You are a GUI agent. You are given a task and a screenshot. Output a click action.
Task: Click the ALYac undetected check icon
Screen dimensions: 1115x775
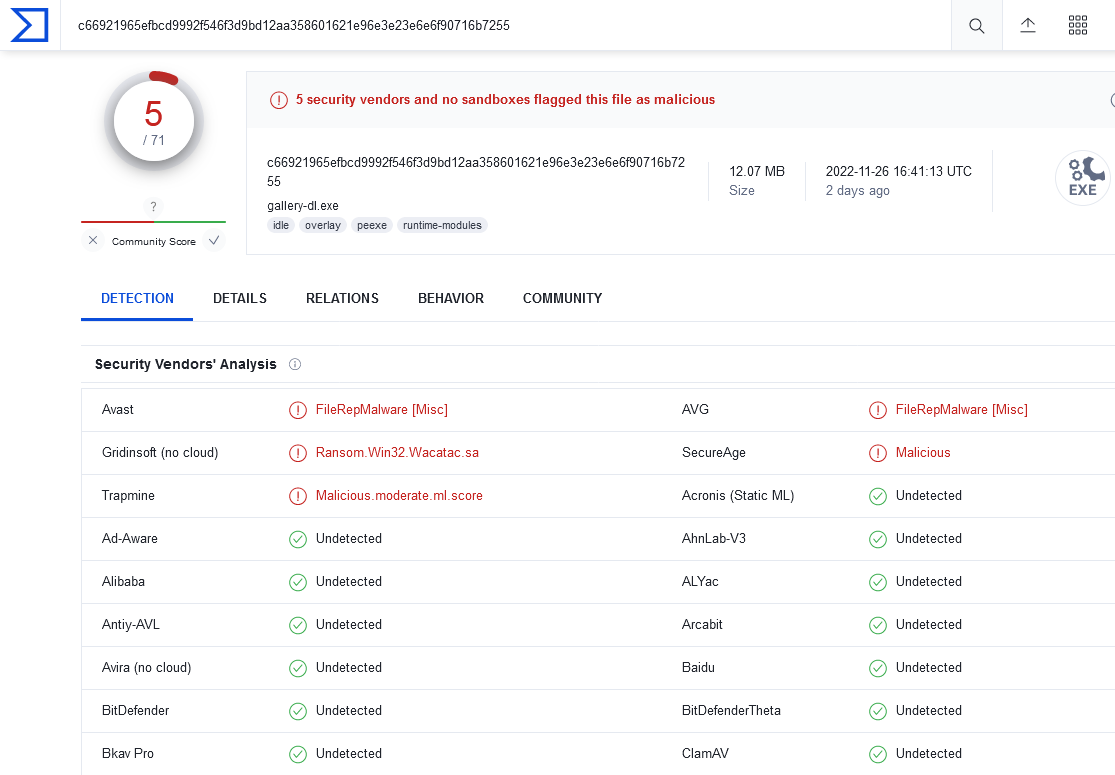[878, 582]
